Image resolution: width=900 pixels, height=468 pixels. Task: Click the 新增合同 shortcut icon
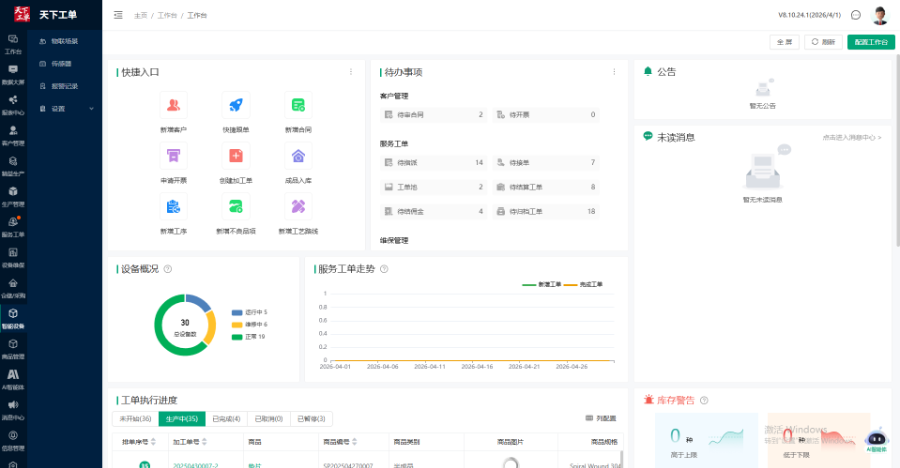298,105
